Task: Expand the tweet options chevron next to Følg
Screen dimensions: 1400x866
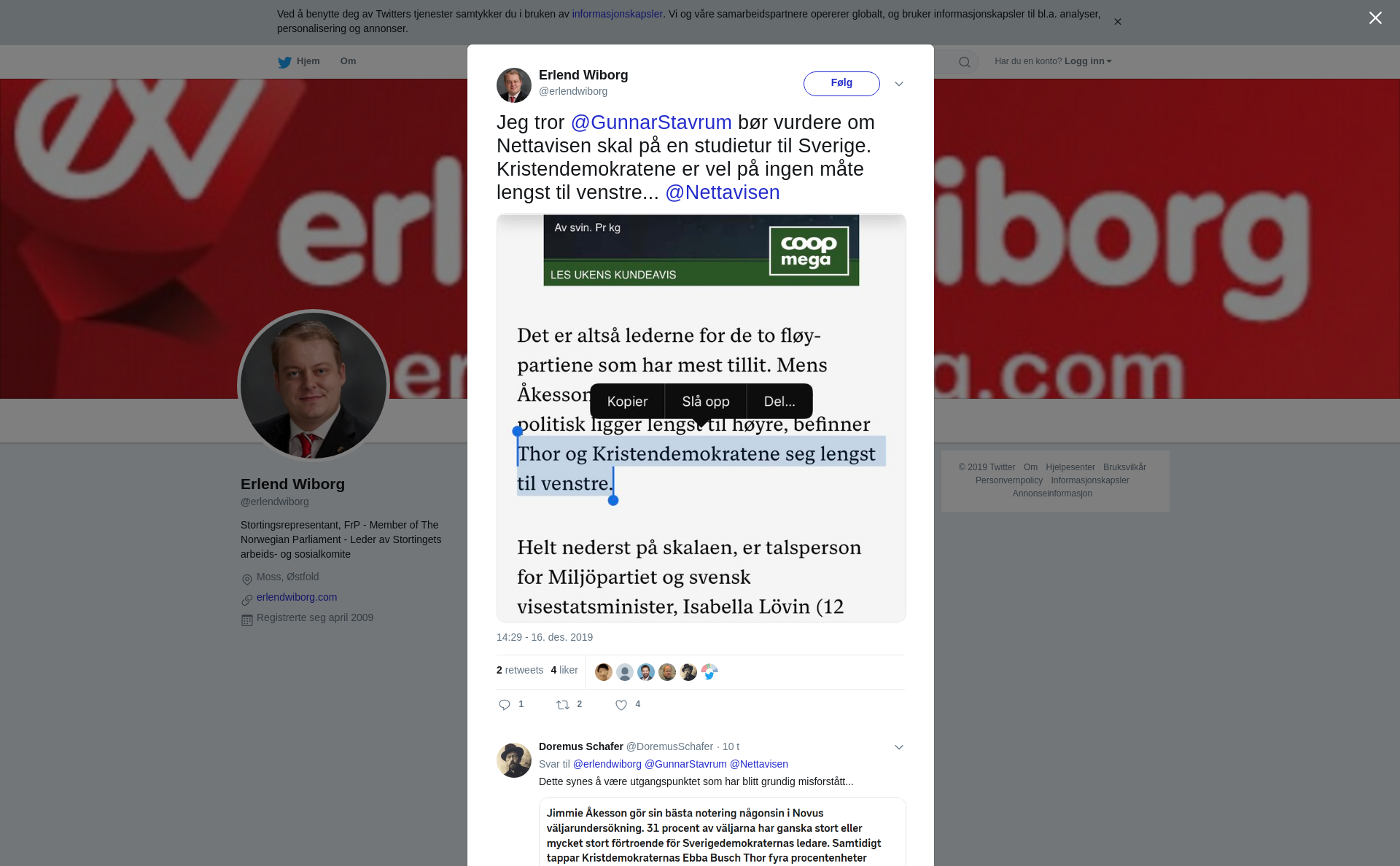Action: click(x=899, y=84)
